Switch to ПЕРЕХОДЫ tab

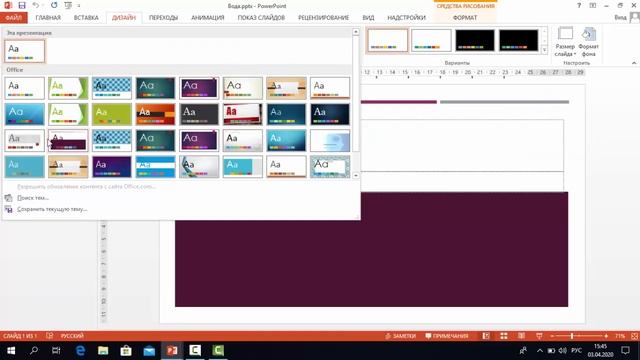(163, 18)
